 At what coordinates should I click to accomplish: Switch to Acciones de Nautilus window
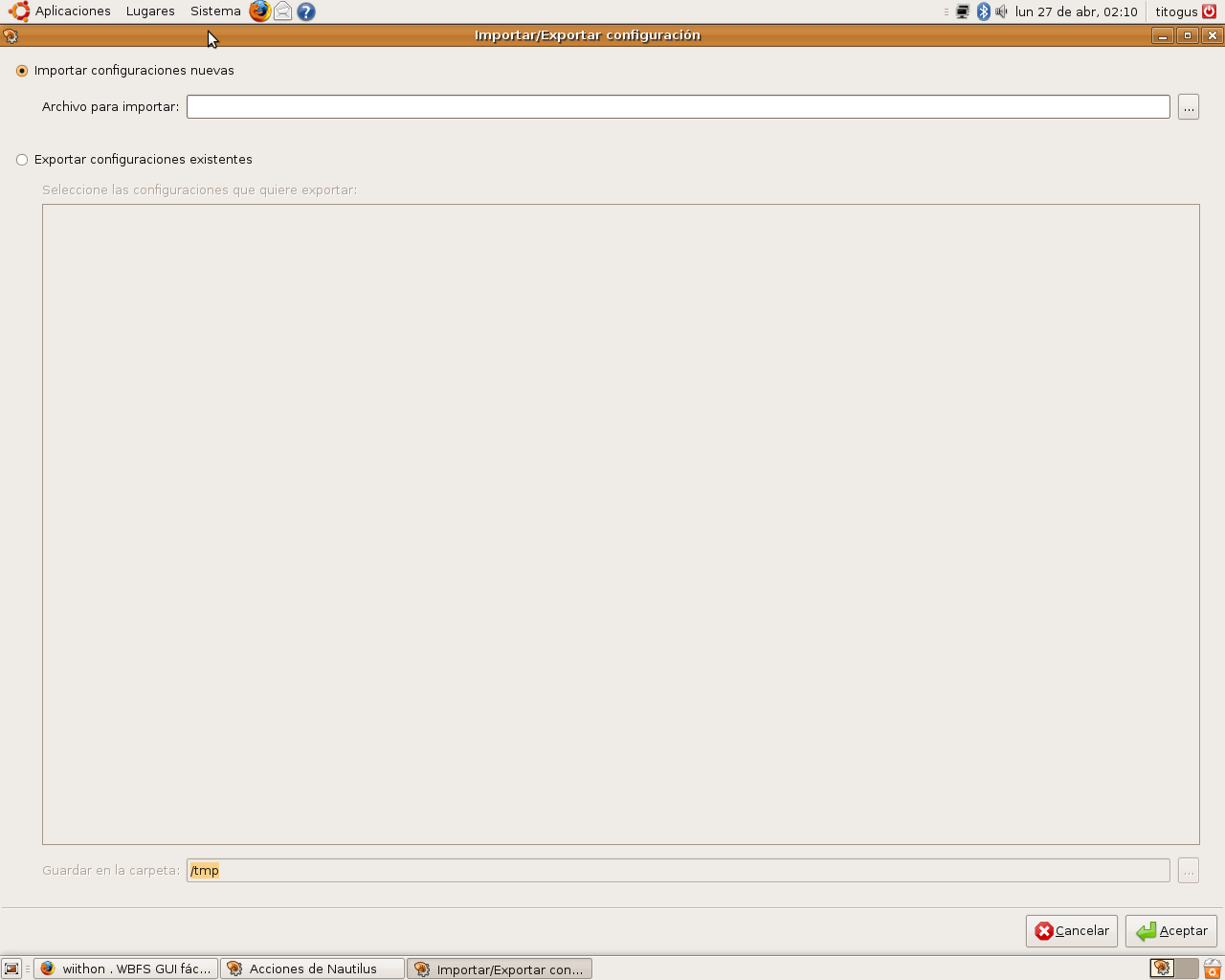(313, 969)
